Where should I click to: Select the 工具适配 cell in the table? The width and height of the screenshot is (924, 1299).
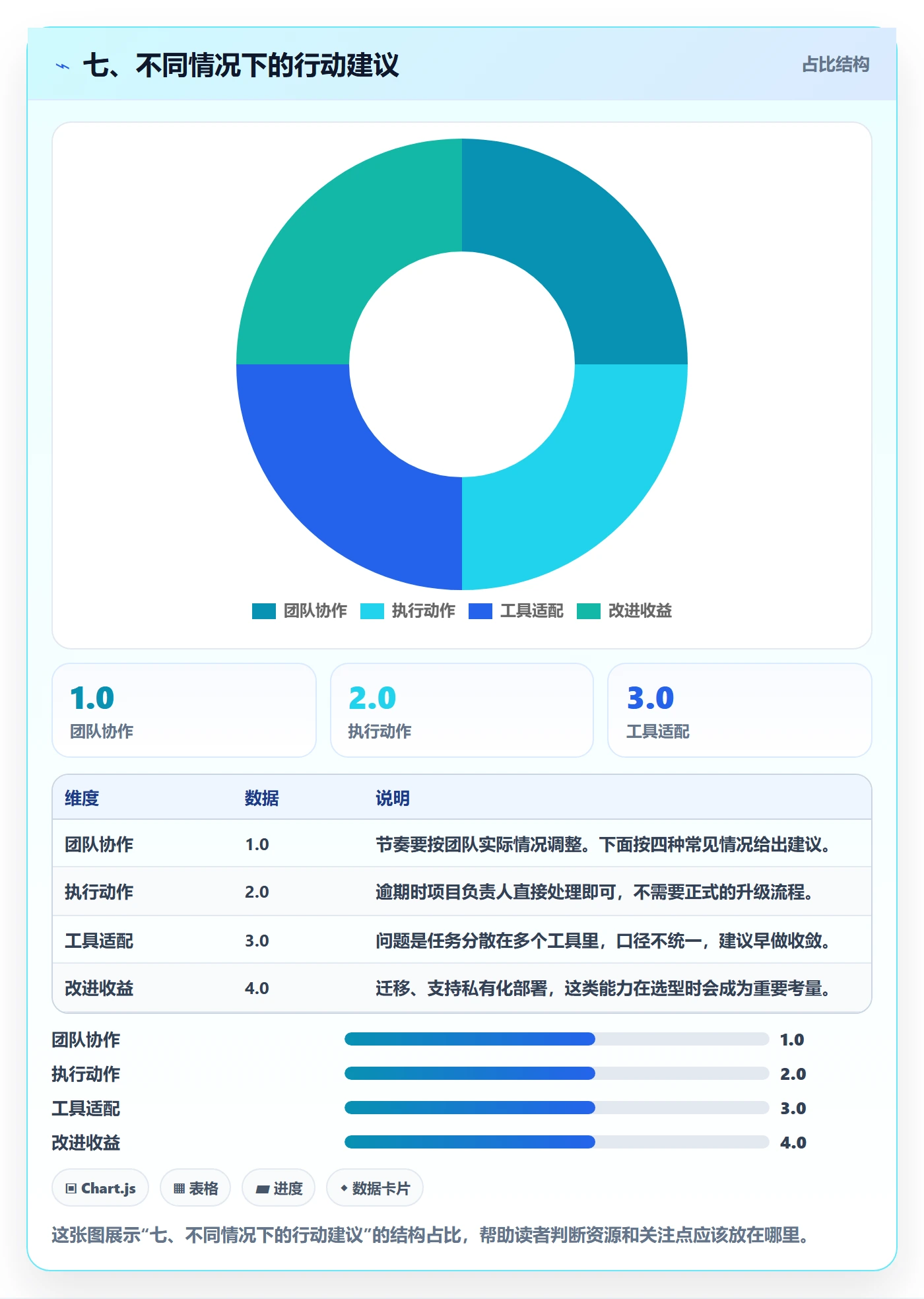[x=99, y=941]
